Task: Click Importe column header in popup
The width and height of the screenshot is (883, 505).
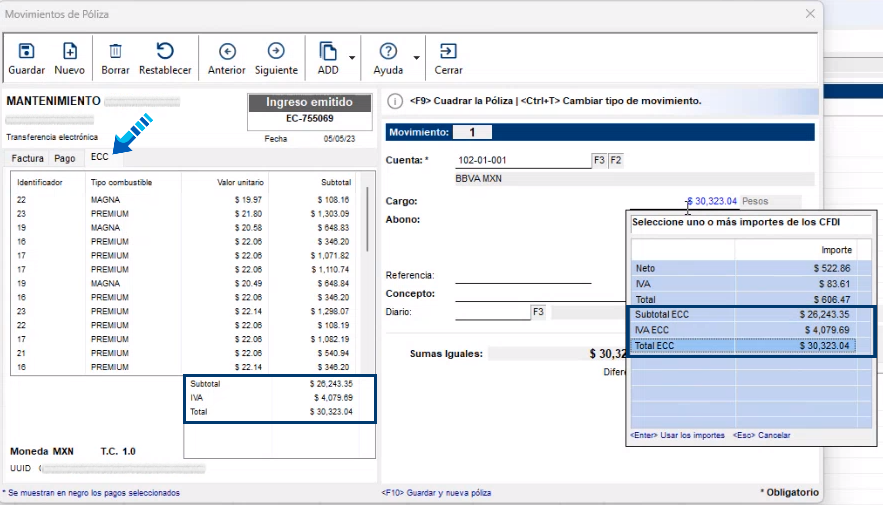Action: pos(837,250)
